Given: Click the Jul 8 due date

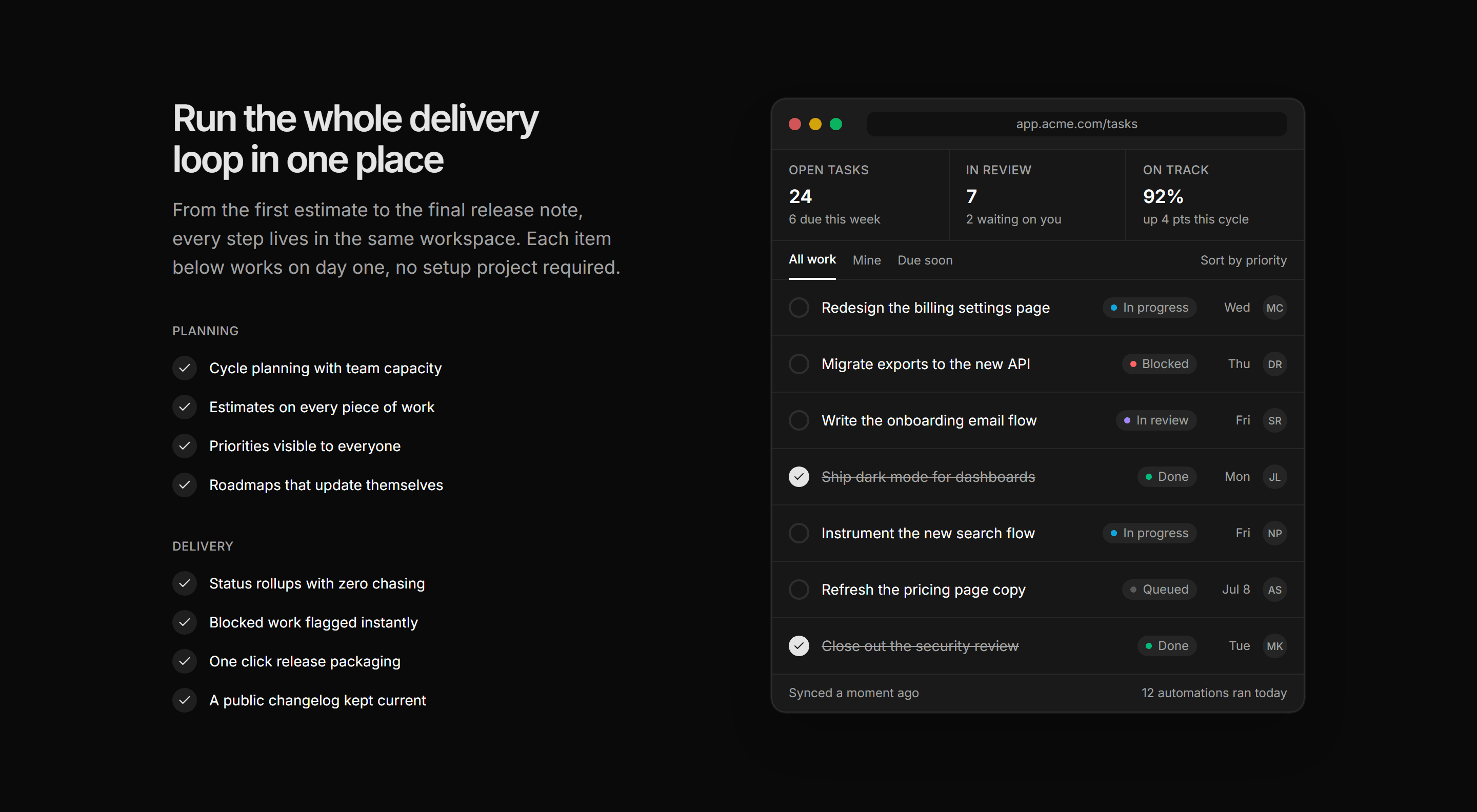Looking at the screenshot, I should click(x=1235, y=589).
